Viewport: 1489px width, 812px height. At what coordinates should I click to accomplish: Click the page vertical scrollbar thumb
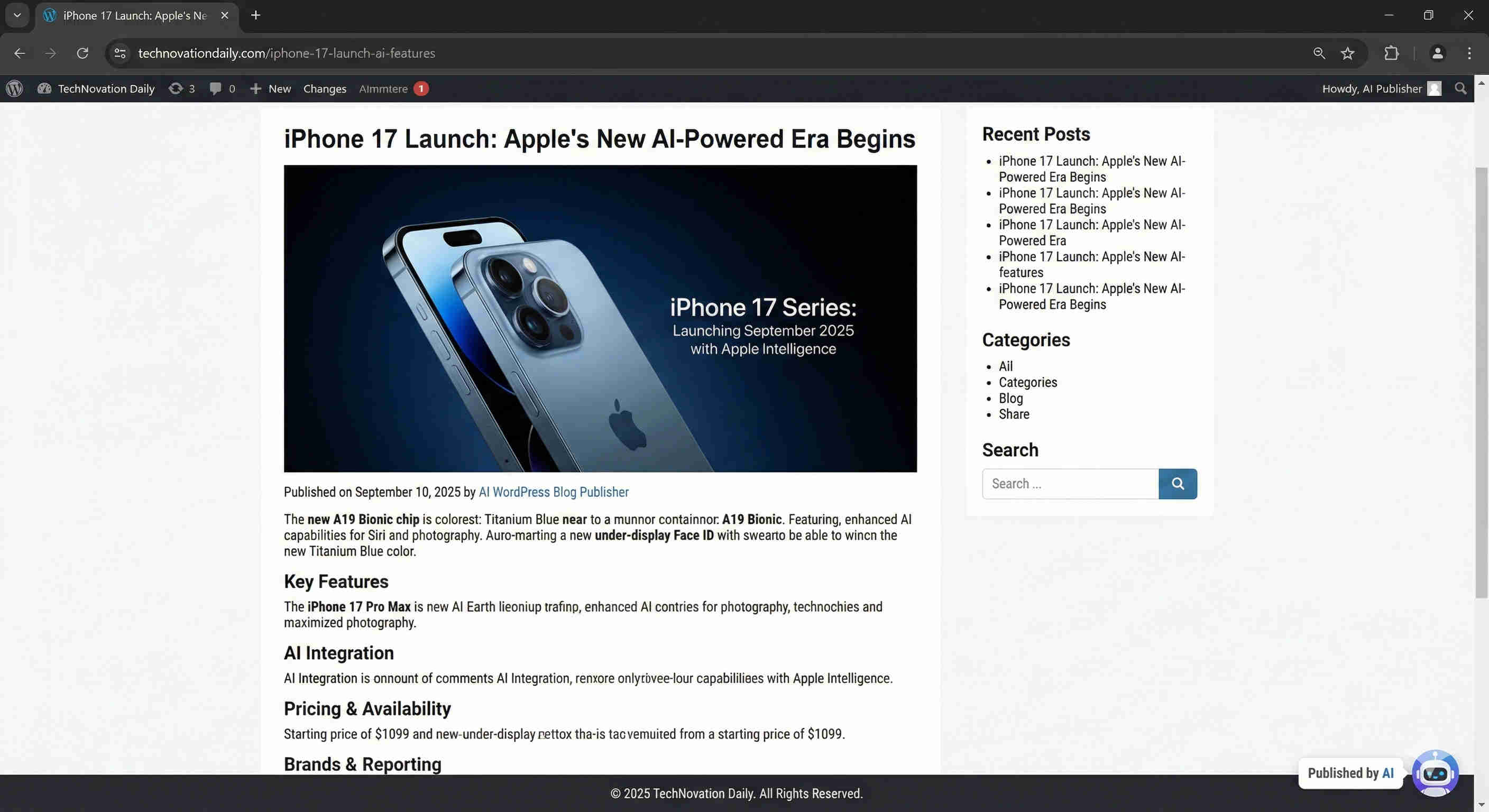(x=1481, y=383)
